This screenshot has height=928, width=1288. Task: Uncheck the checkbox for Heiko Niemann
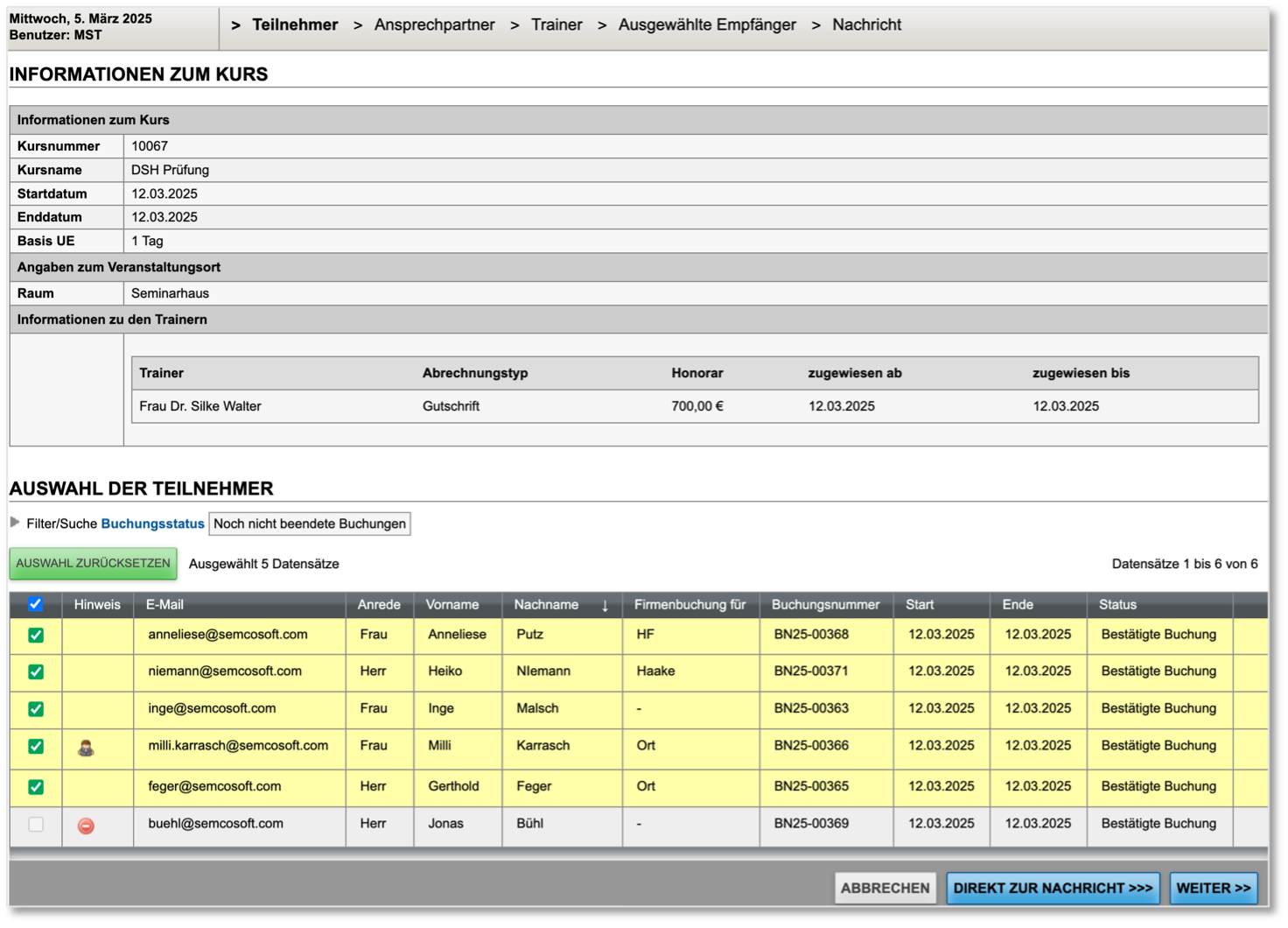pos(36,671)
